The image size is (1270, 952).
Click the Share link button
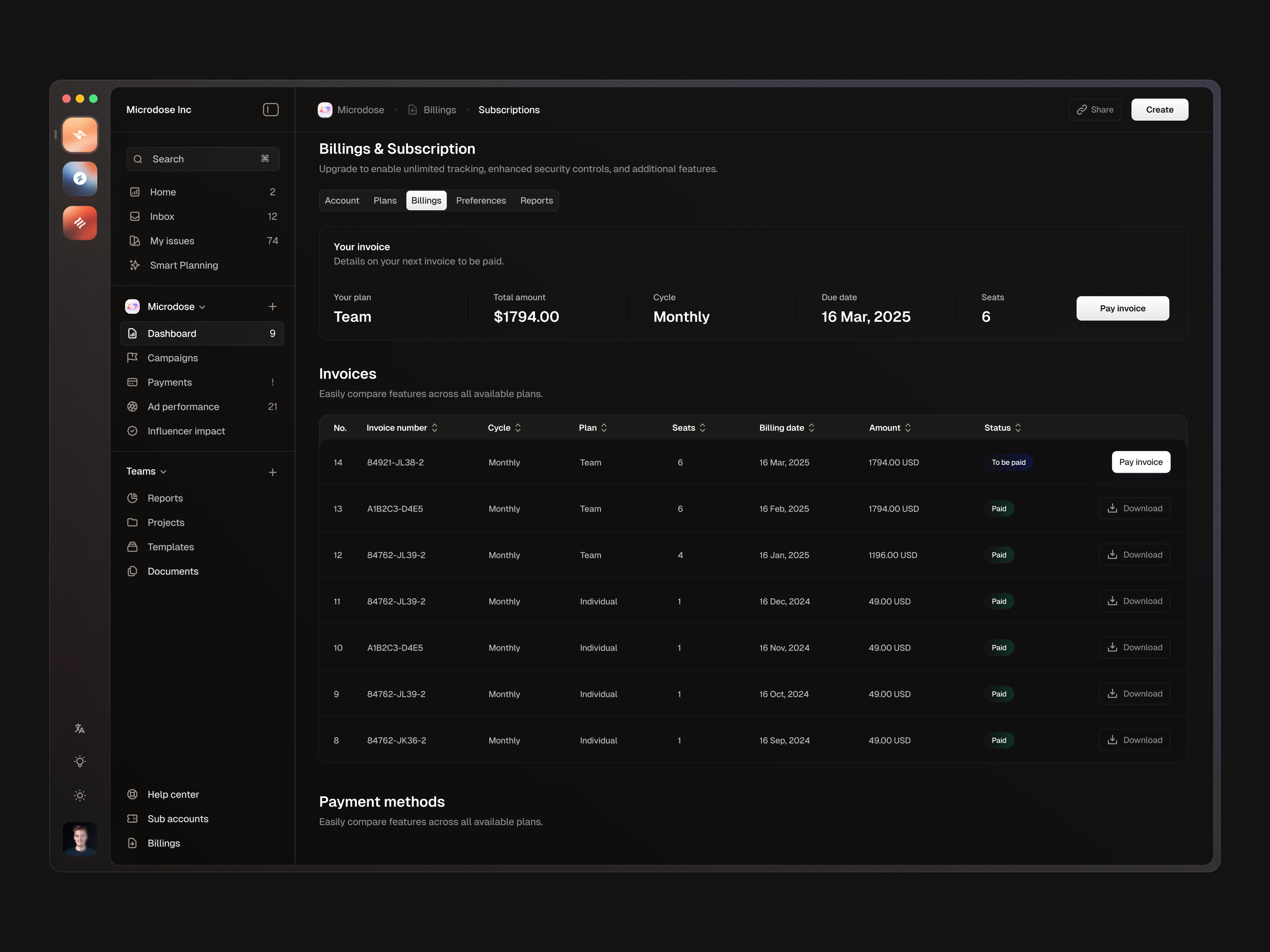[1094, 109]
